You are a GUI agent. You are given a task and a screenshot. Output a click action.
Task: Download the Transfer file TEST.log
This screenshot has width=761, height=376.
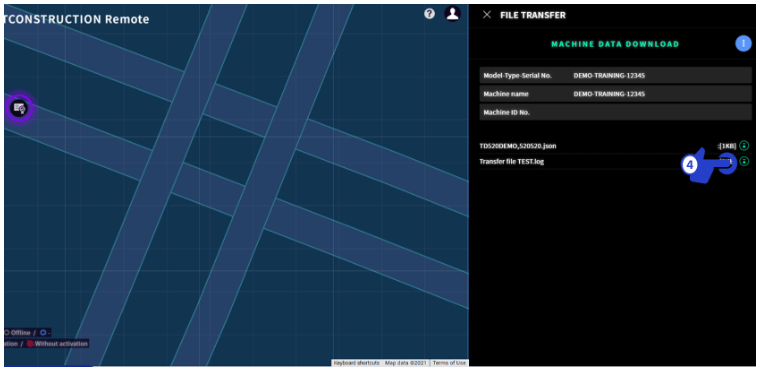(744, 162)
